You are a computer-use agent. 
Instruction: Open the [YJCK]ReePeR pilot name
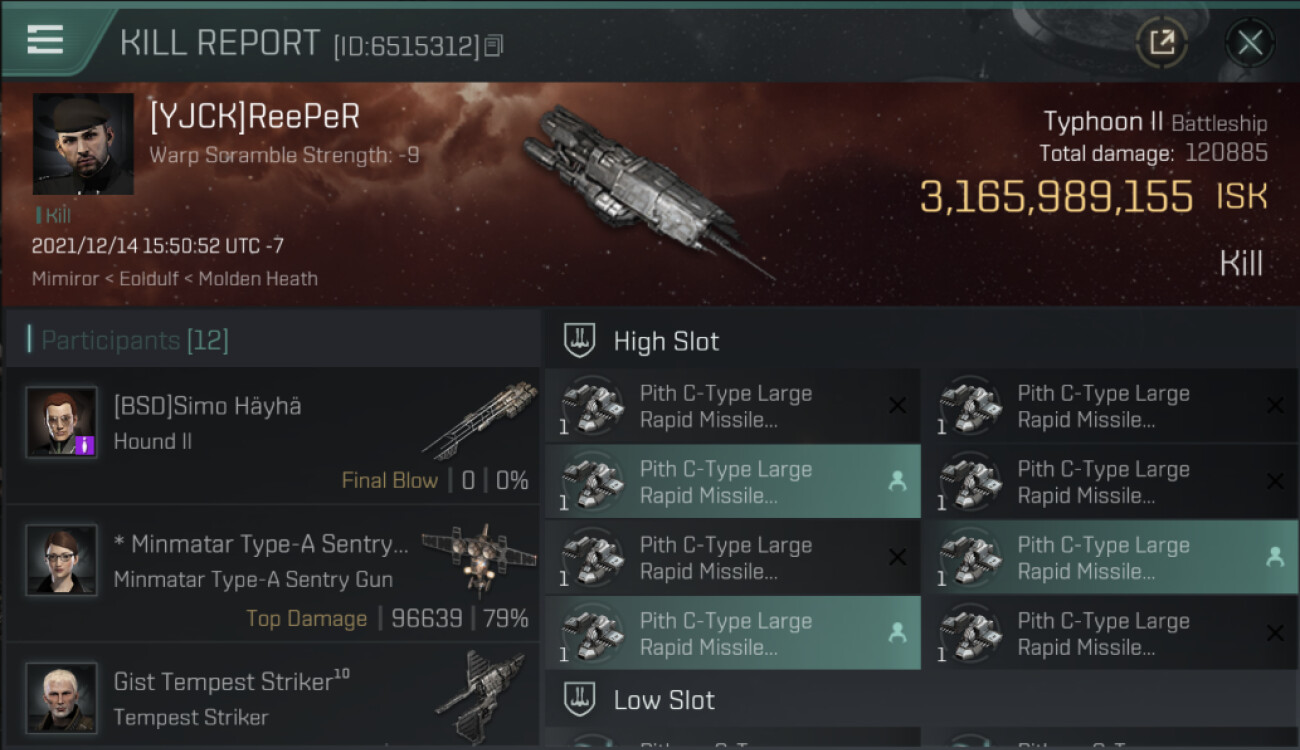[254, 117]
